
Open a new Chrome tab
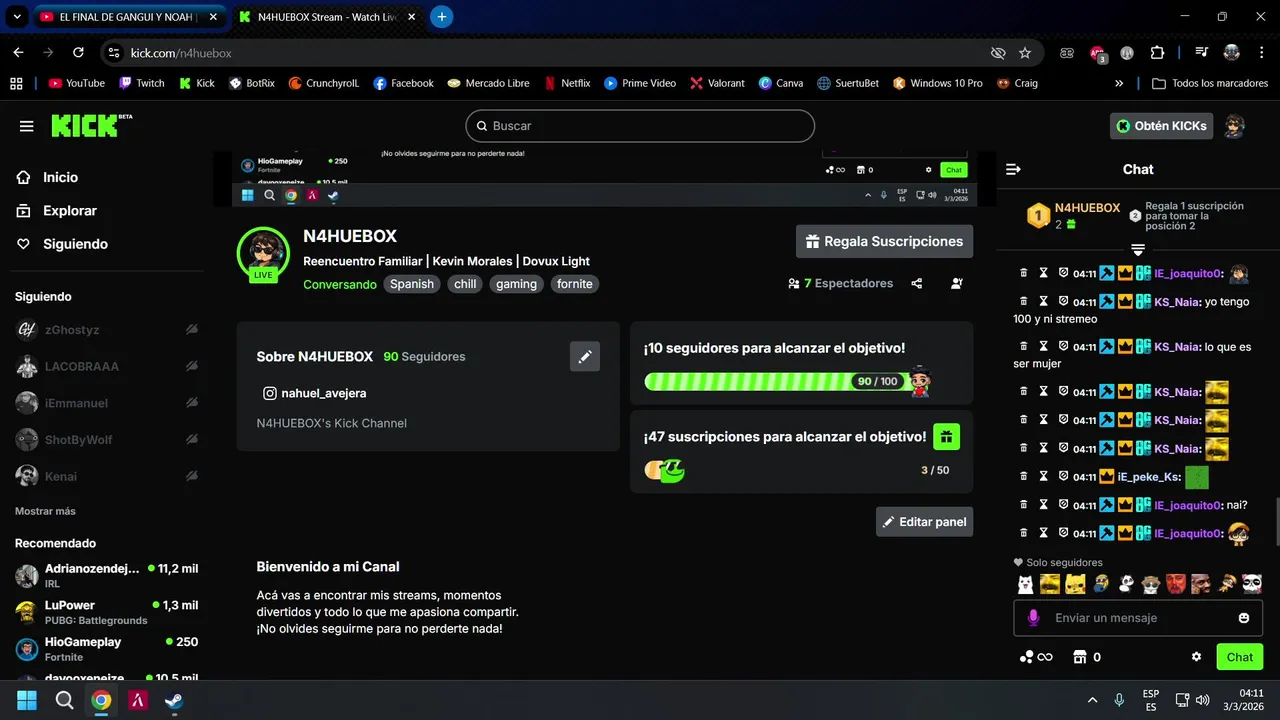[442, 17]
